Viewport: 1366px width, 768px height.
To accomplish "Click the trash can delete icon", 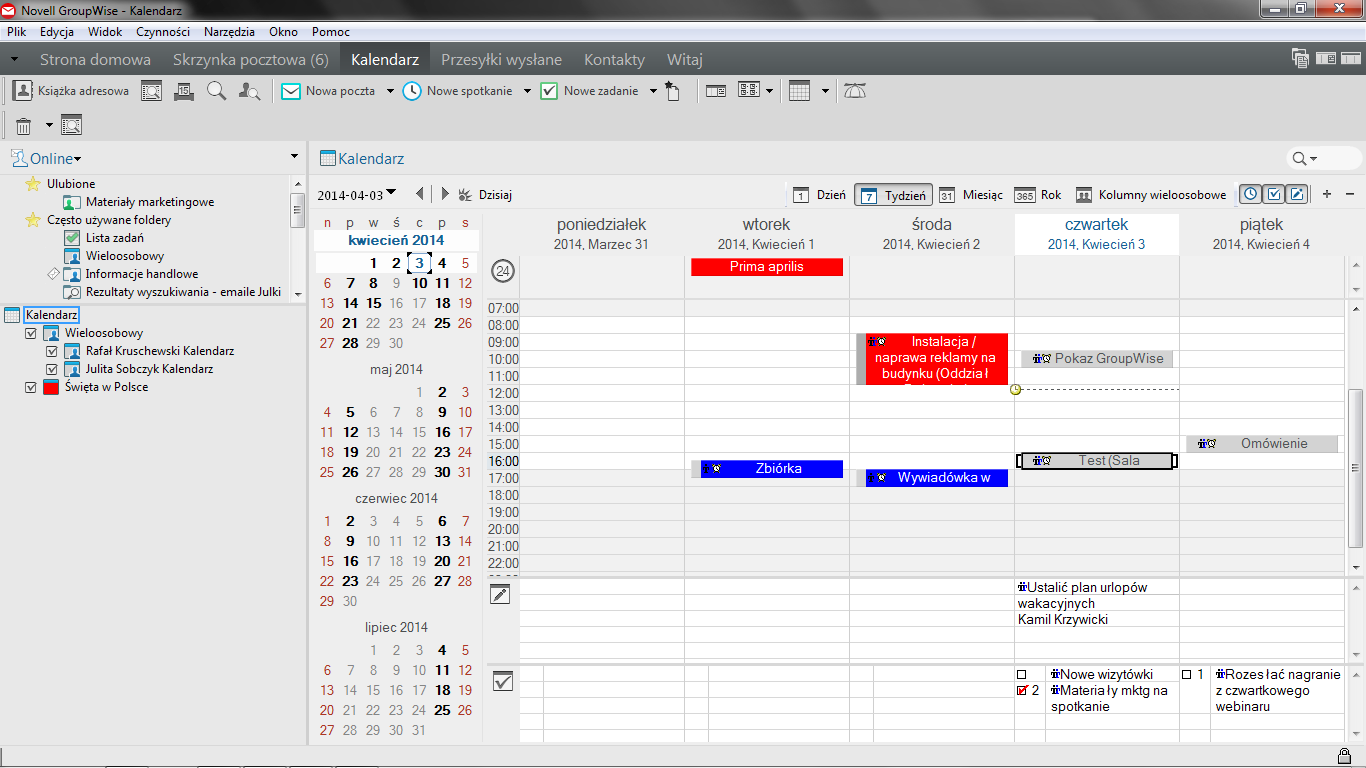I will [23, 125].
